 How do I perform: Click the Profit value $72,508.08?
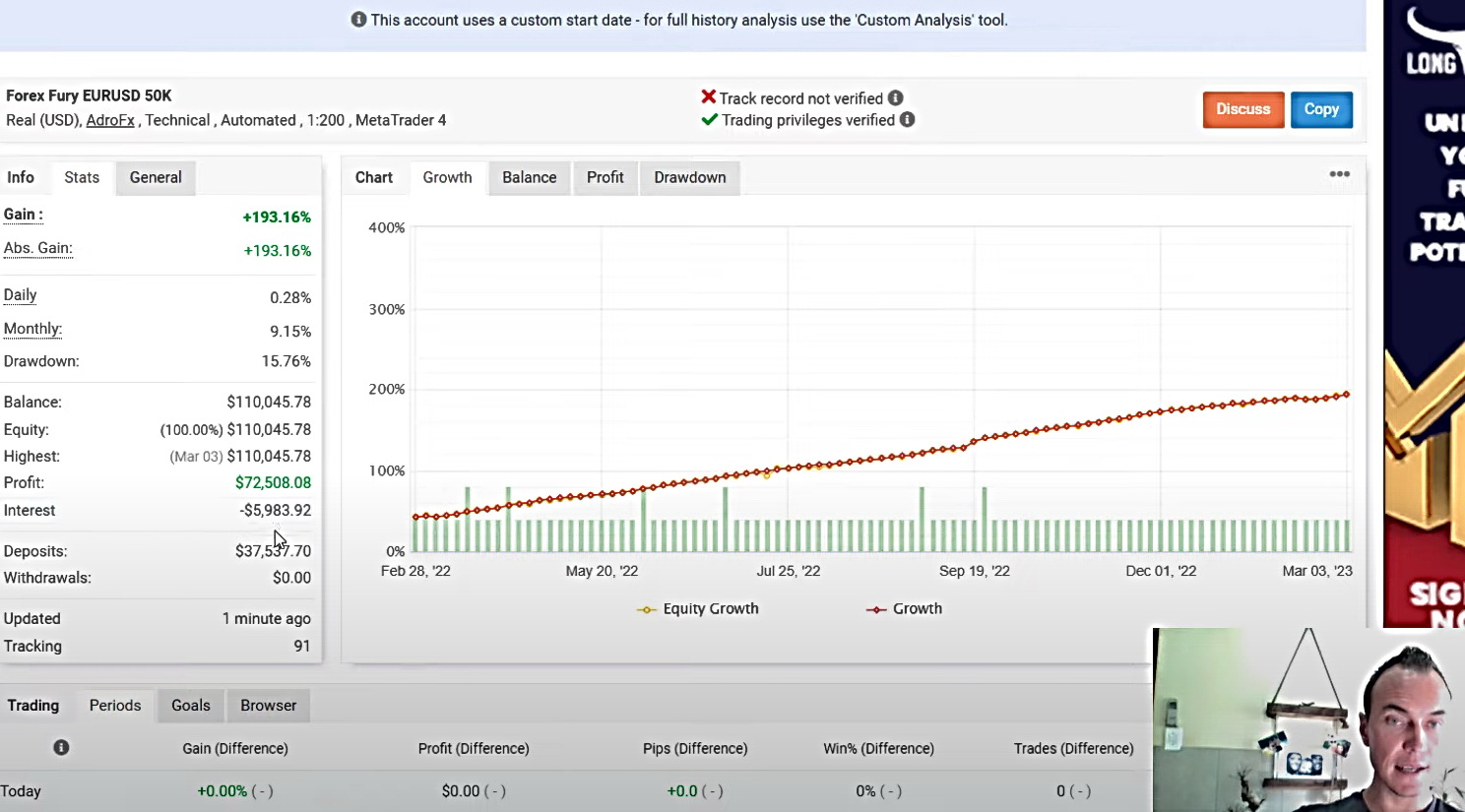[273, 482]
